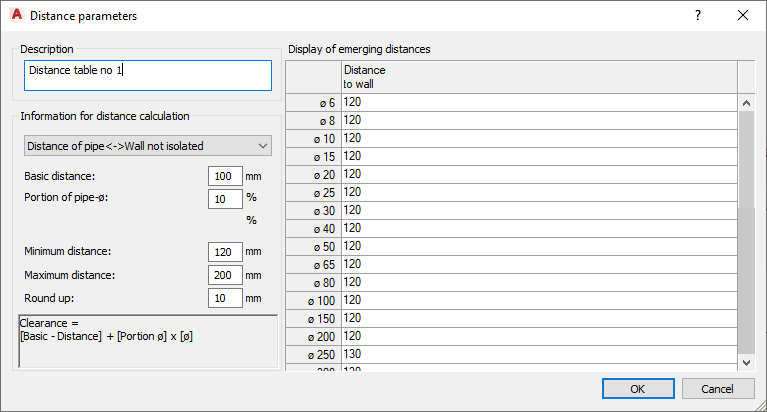
Task: Click the ø 250 row header
Action: [314, 355]
